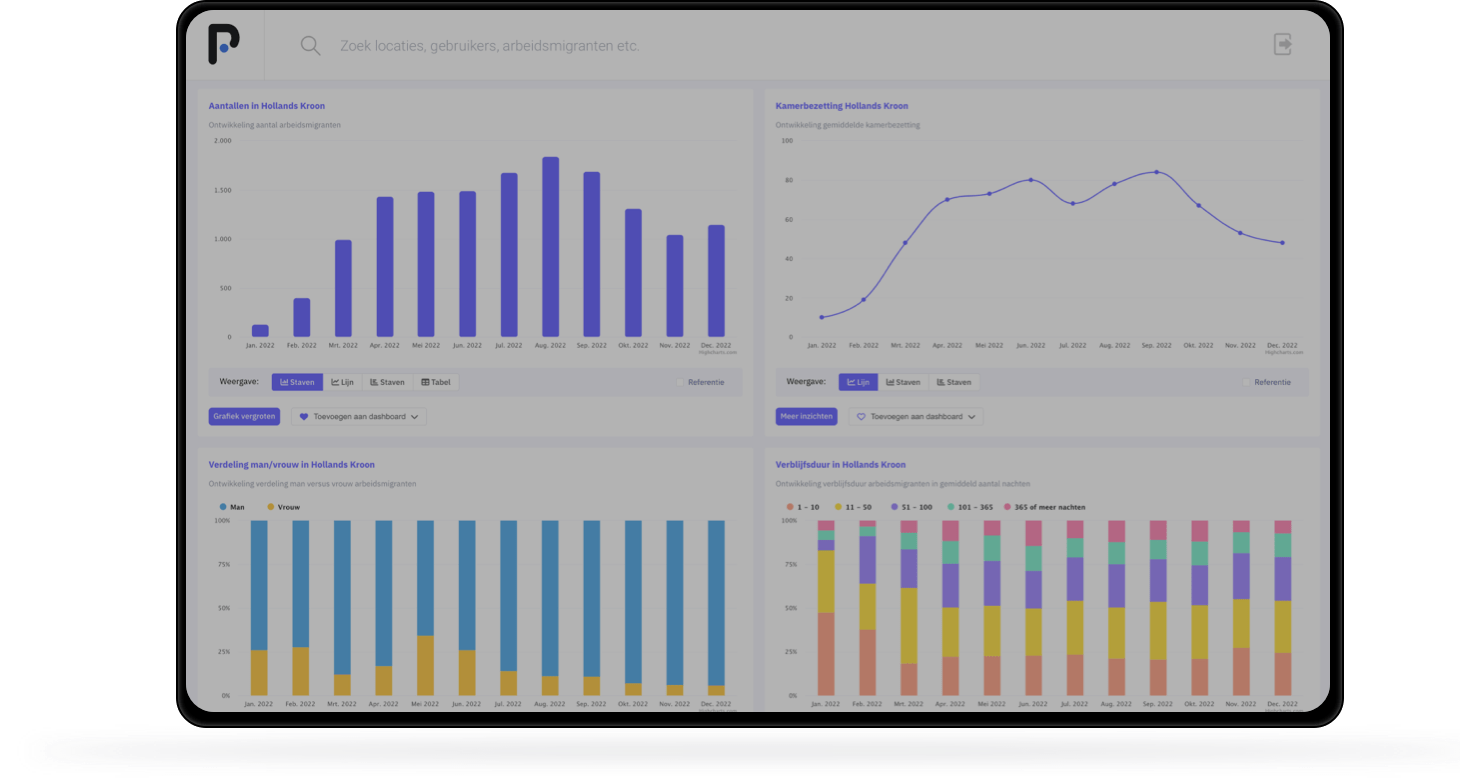Open Kamerbezetting Hollands Kroon title

click(842, 106)
